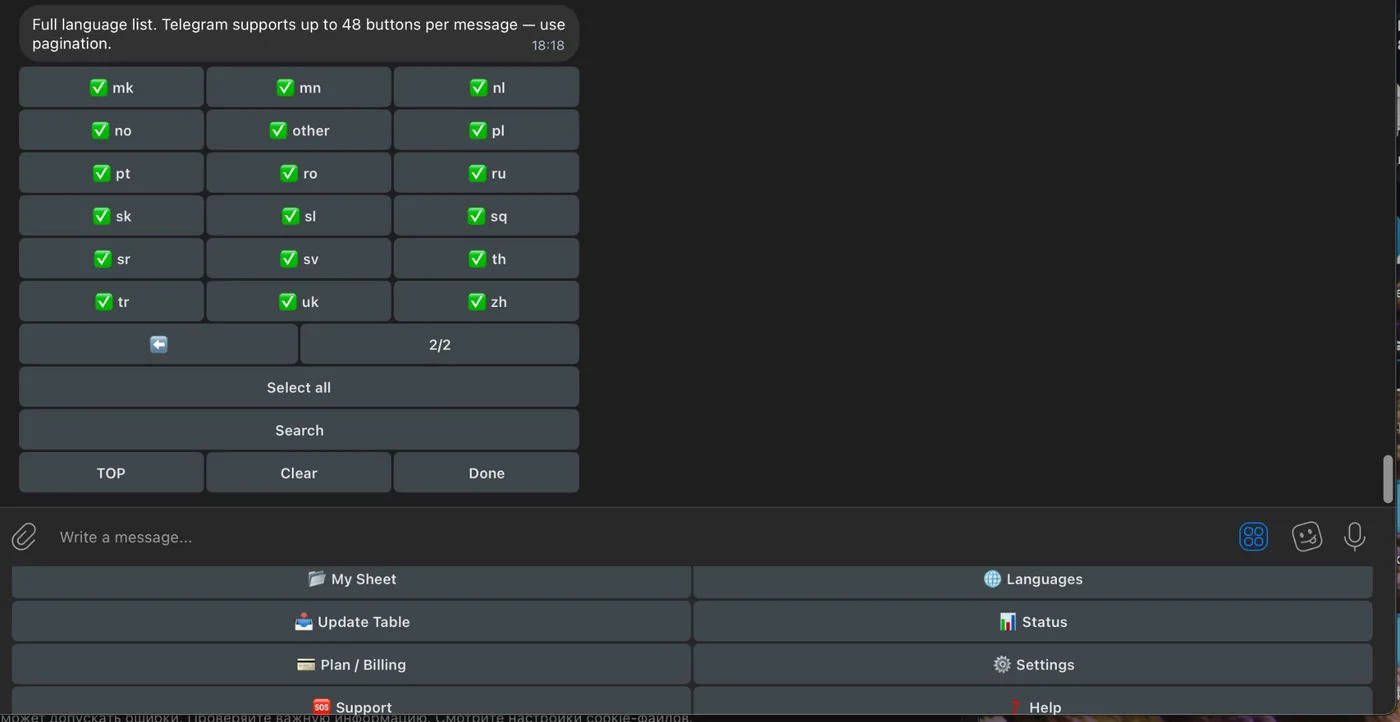Open Languages with the globe option

pyautogui.click(x=1034, y=578)
